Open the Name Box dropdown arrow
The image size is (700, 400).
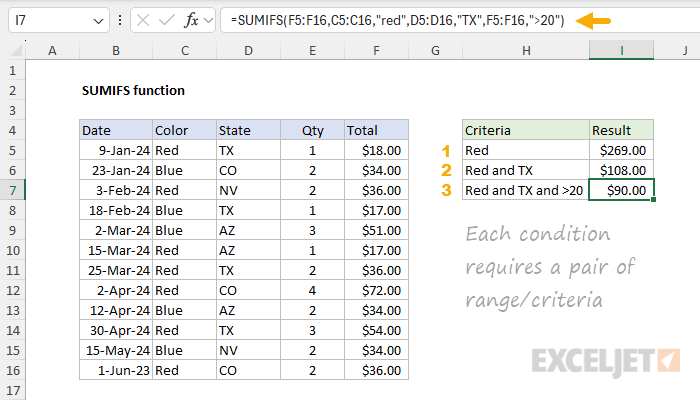pos(98,21)
